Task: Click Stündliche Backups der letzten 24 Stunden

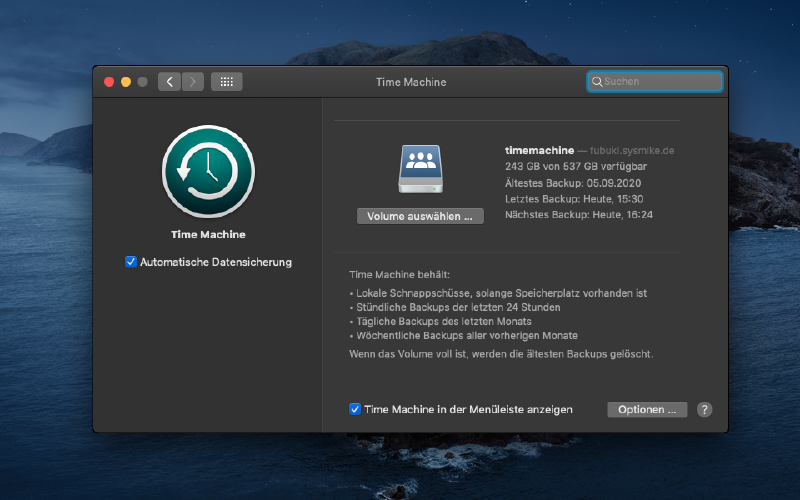Action: pyautogui.click(x=455, y=308)
